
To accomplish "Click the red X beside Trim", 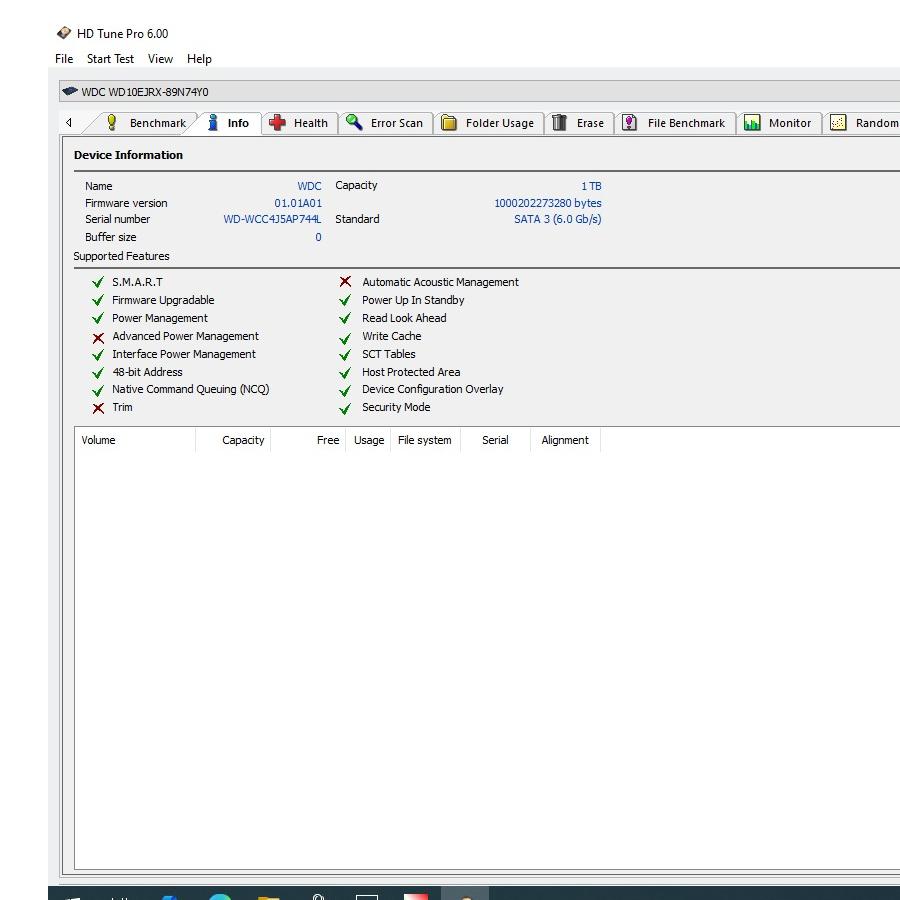I will pyautogui.click(x=98, y=408).
